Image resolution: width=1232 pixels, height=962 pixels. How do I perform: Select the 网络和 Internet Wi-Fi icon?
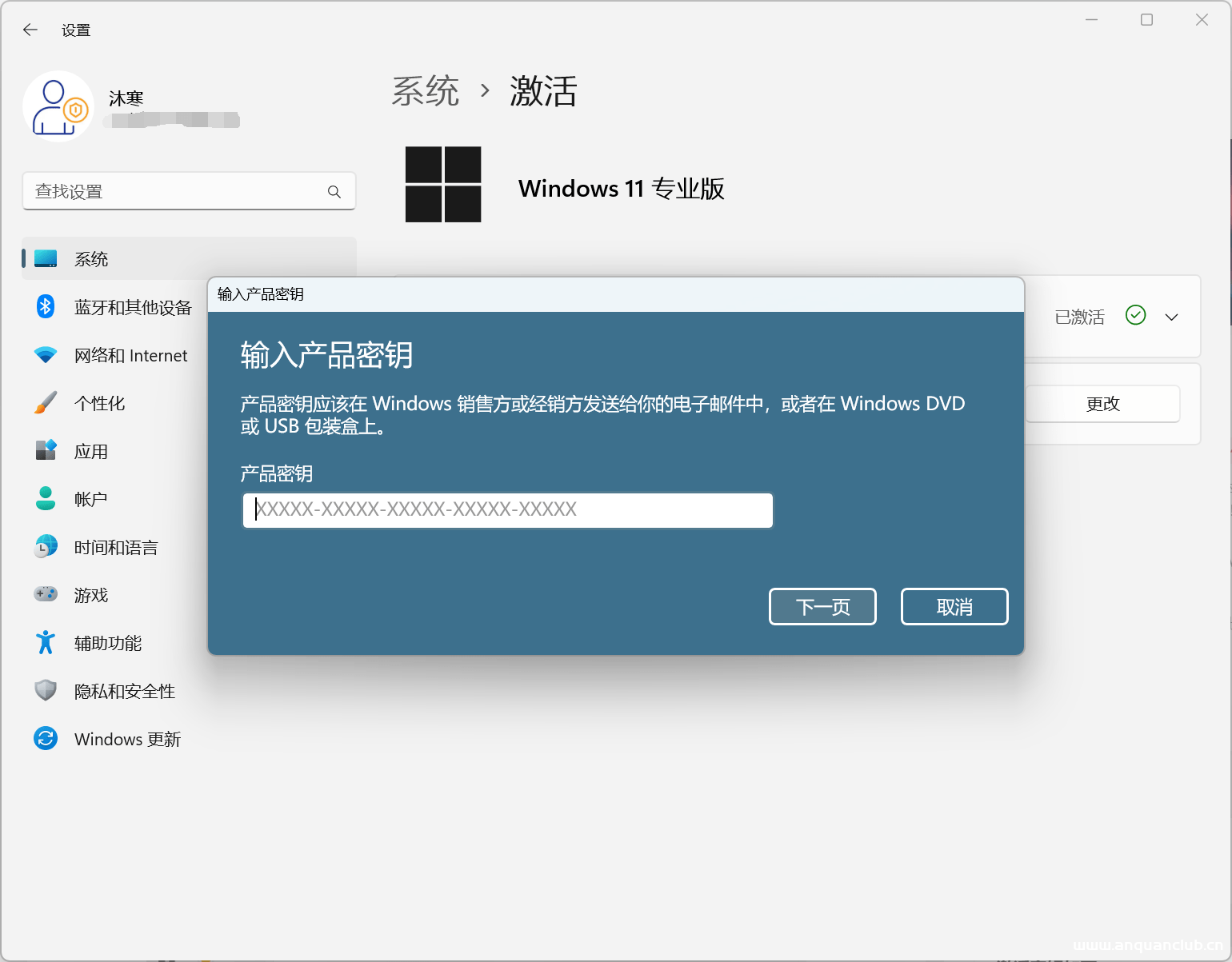46,355
